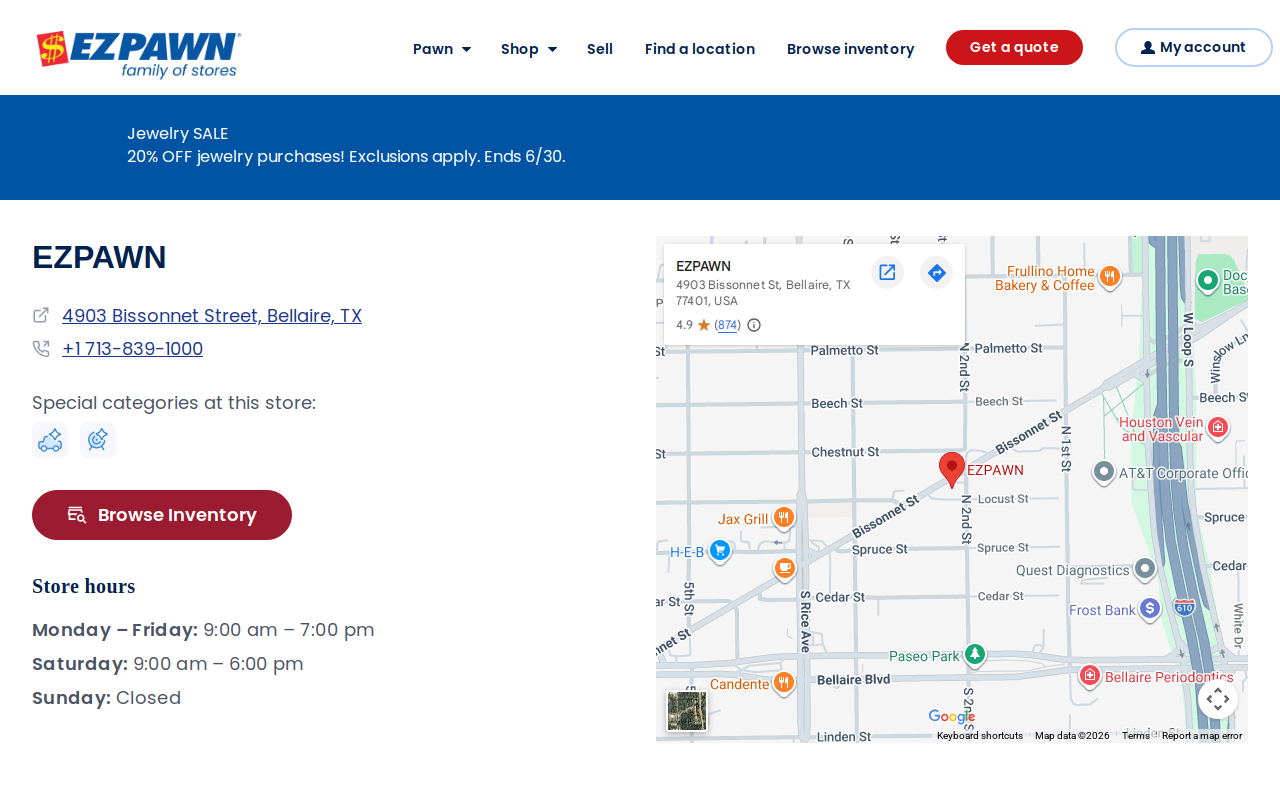Toggle the map fullscreen view button
Image resolution: width=1280 pixels, height=800 pixels.
(1218, 699)
